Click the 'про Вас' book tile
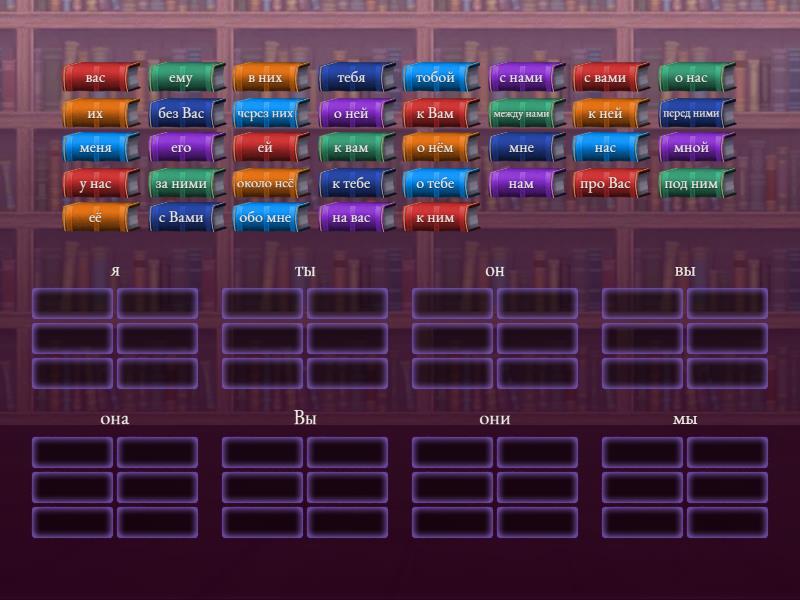Viewport: 800px width, 600px height. 607,183
